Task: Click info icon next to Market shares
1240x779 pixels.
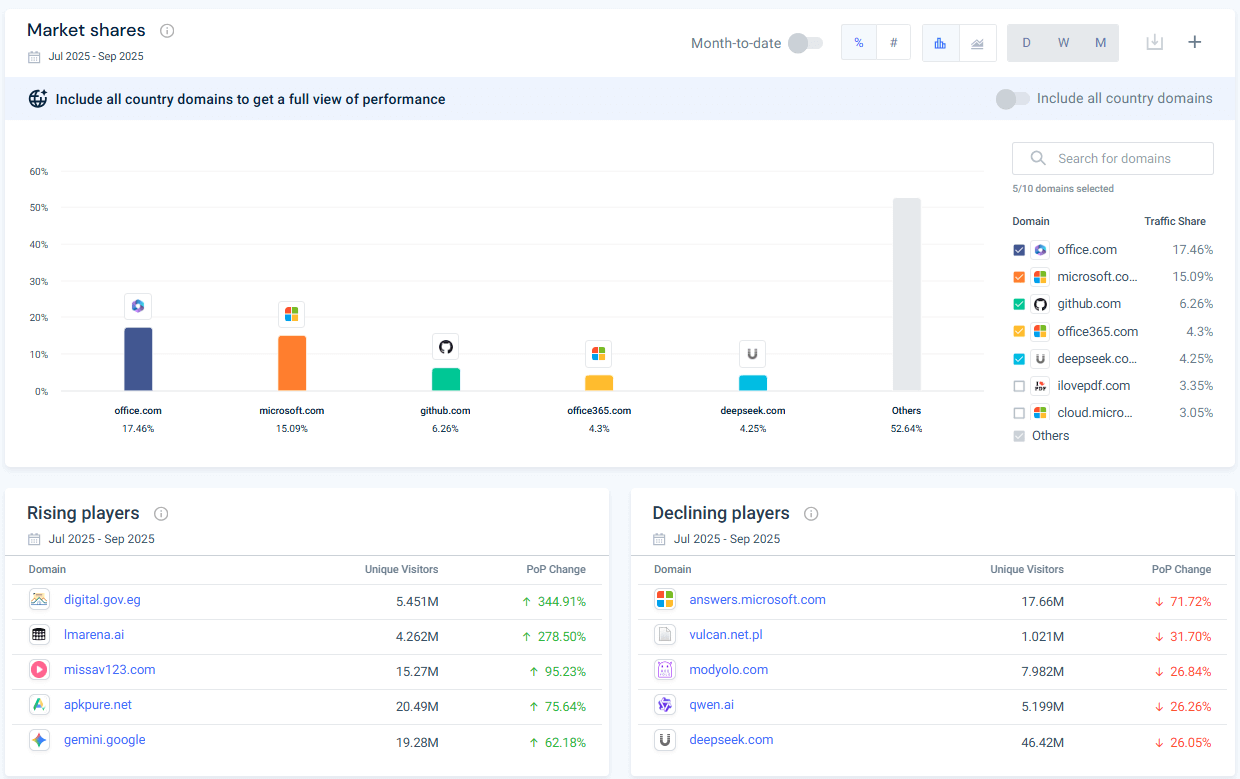Action: point(167,30)
